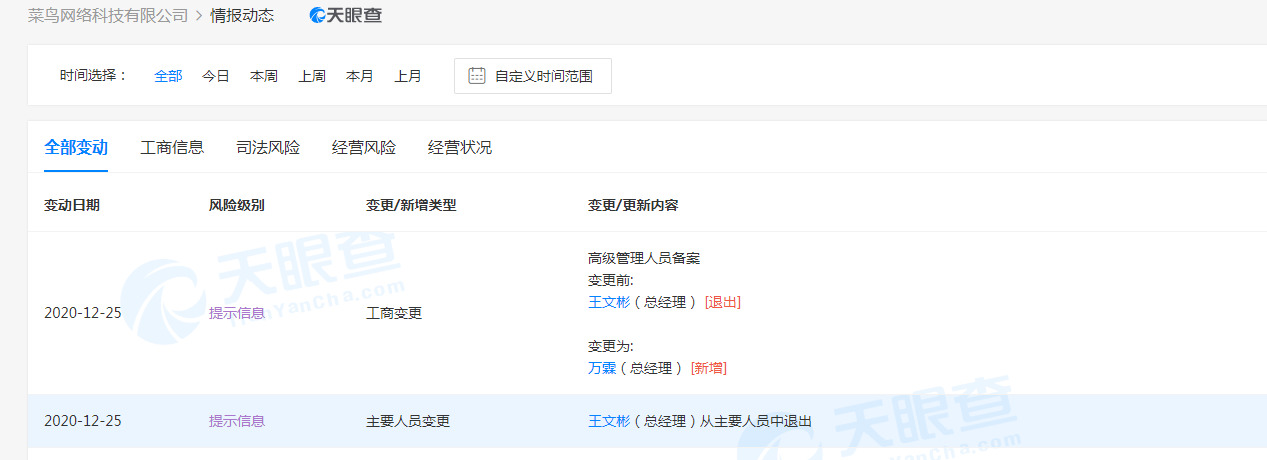Switch to 司法风险 tab
The height and width of the screenshot is (460, 1267).
click(x=268, y=148)
